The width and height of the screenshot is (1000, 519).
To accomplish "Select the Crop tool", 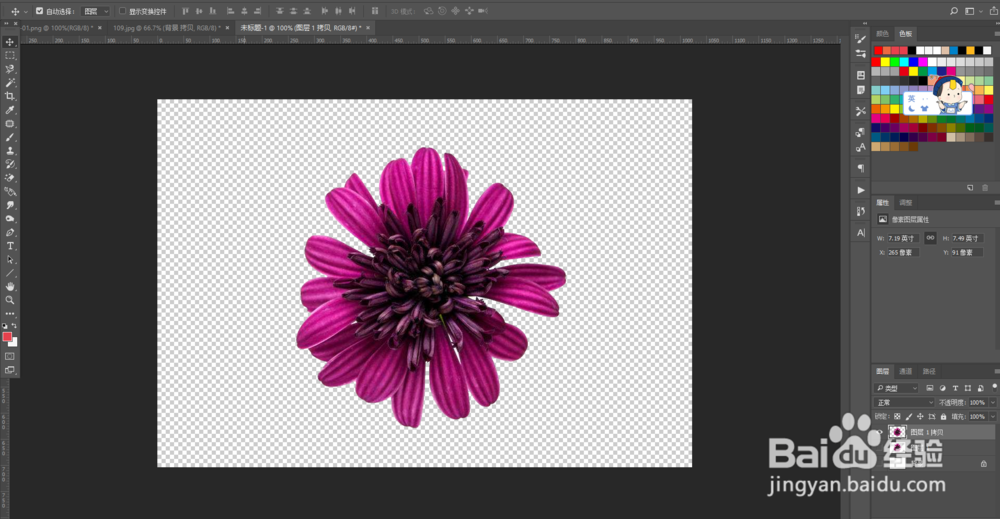I will pos(10,96).
